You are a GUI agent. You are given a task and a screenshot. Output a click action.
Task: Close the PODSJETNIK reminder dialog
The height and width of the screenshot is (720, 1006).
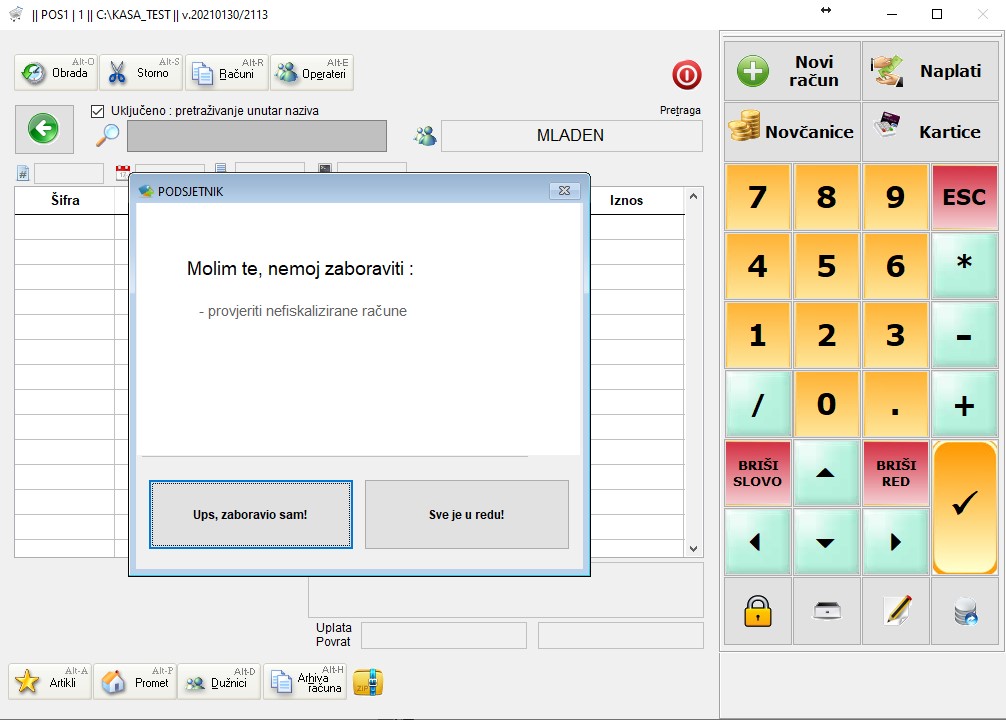pyautogui.click(x=565, y=191)
